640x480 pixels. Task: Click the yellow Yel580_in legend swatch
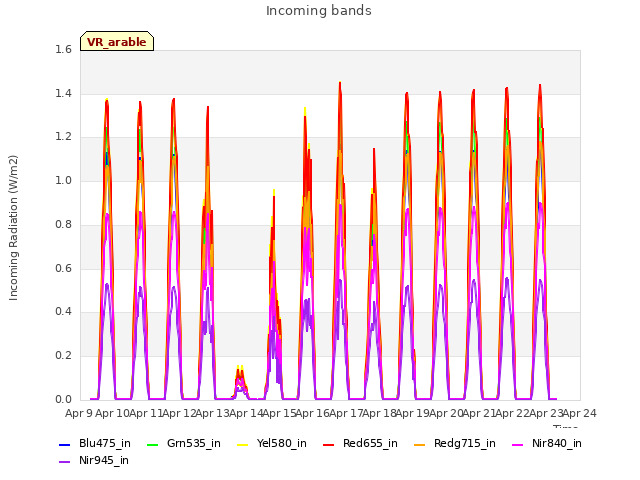pyautogui.click(x=242, y=444)
